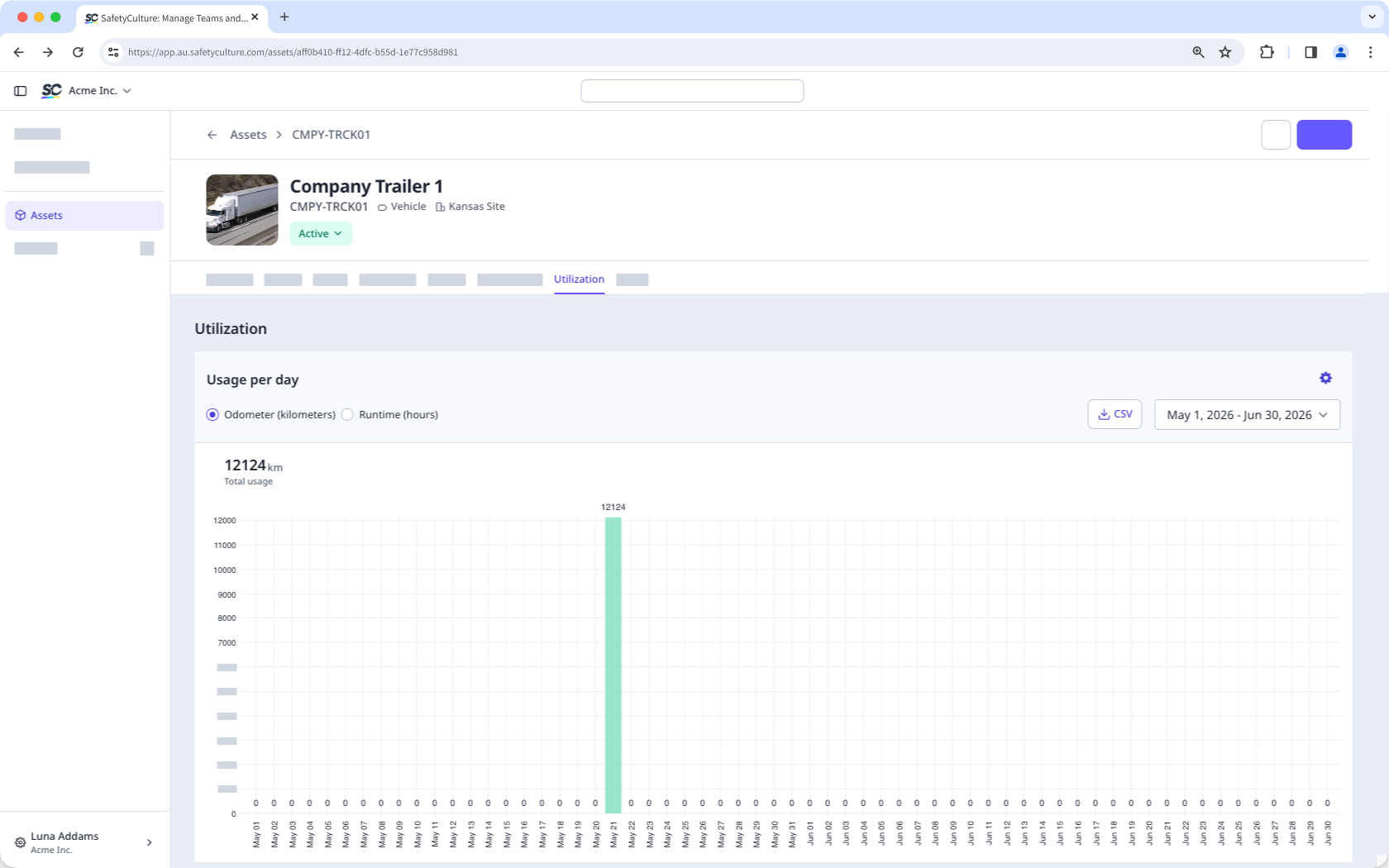Close the SafetyCulture browser tab
1389x868 pixels.
coord(255,17)
